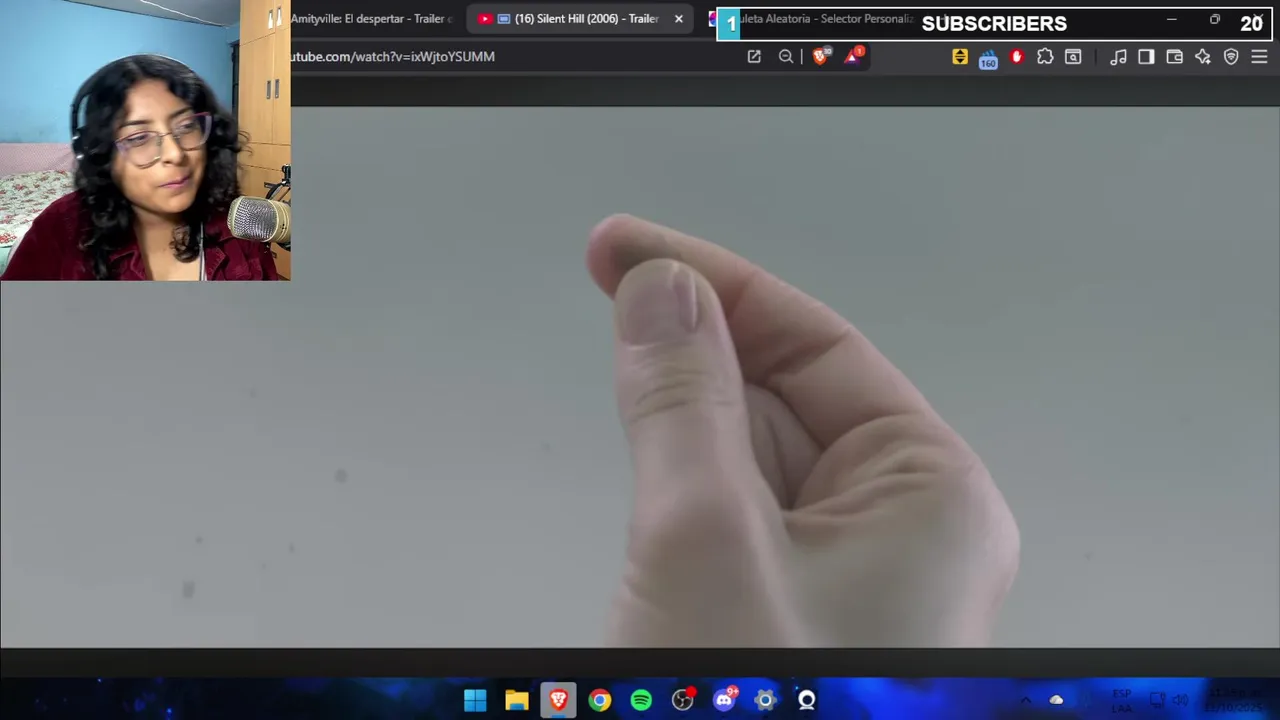
Task: Click the zoom-out magnifier icon in address bar
Action: 786,57
